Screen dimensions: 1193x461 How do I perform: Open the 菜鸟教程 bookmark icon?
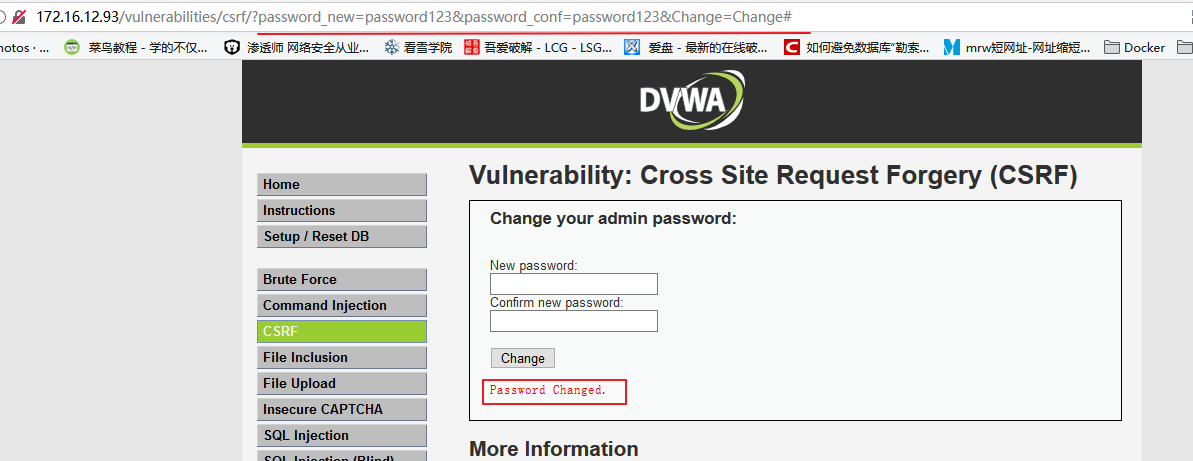click(72, 47)
